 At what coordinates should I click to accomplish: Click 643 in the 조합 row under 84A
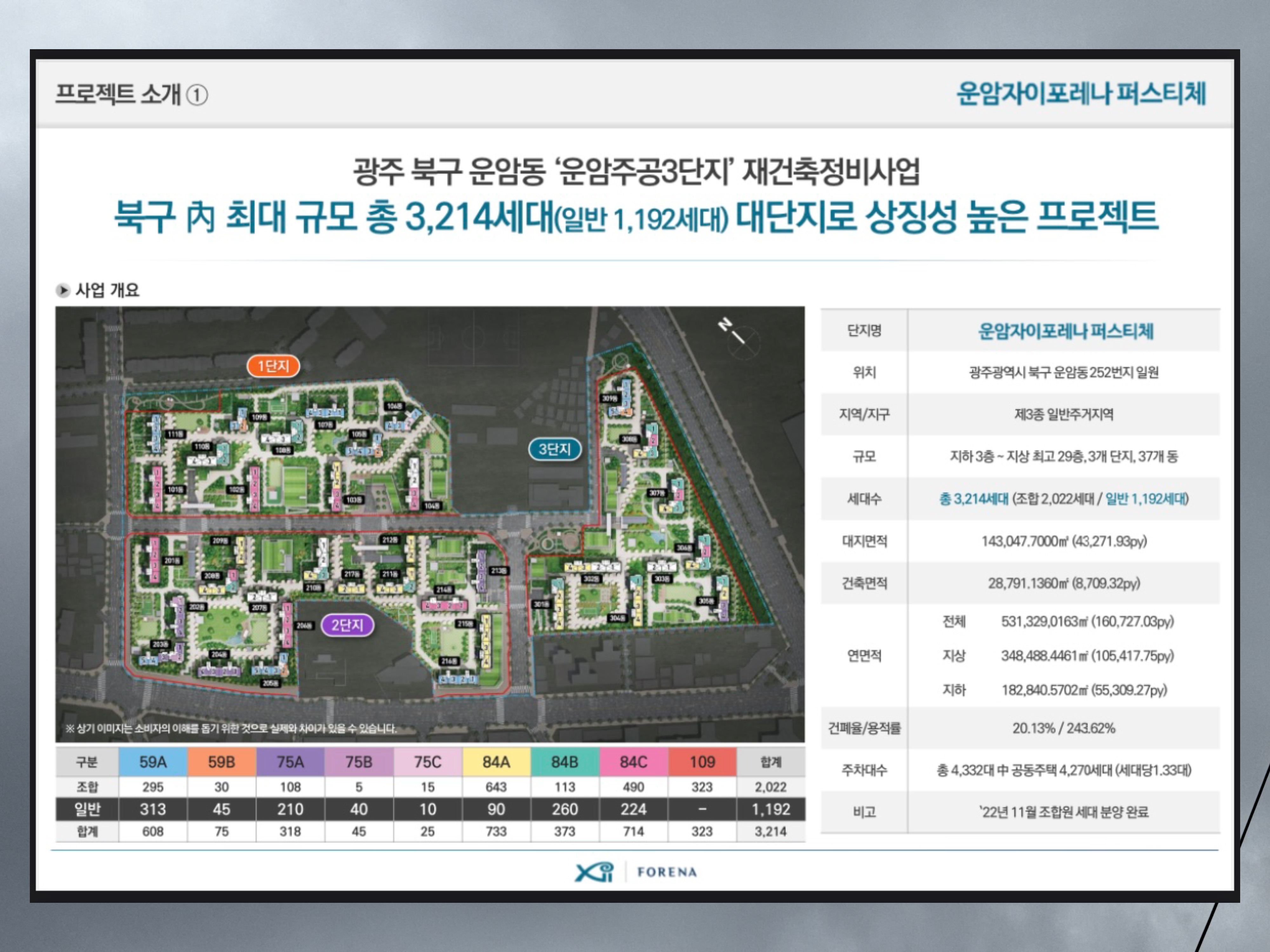click(x=496, y=787)
